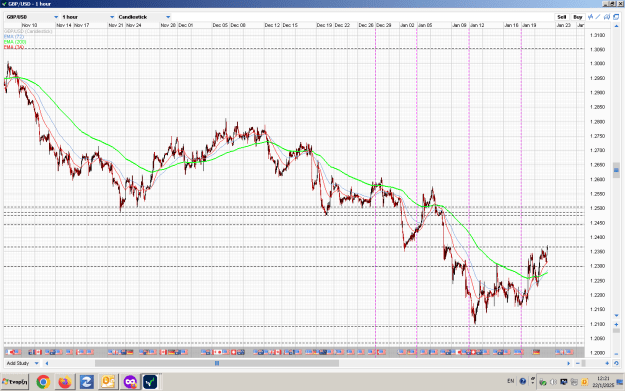Click the 1.3100 price axis label
Image resolution: width=625 pixels, height=391 pixels.
click(597, 35)
